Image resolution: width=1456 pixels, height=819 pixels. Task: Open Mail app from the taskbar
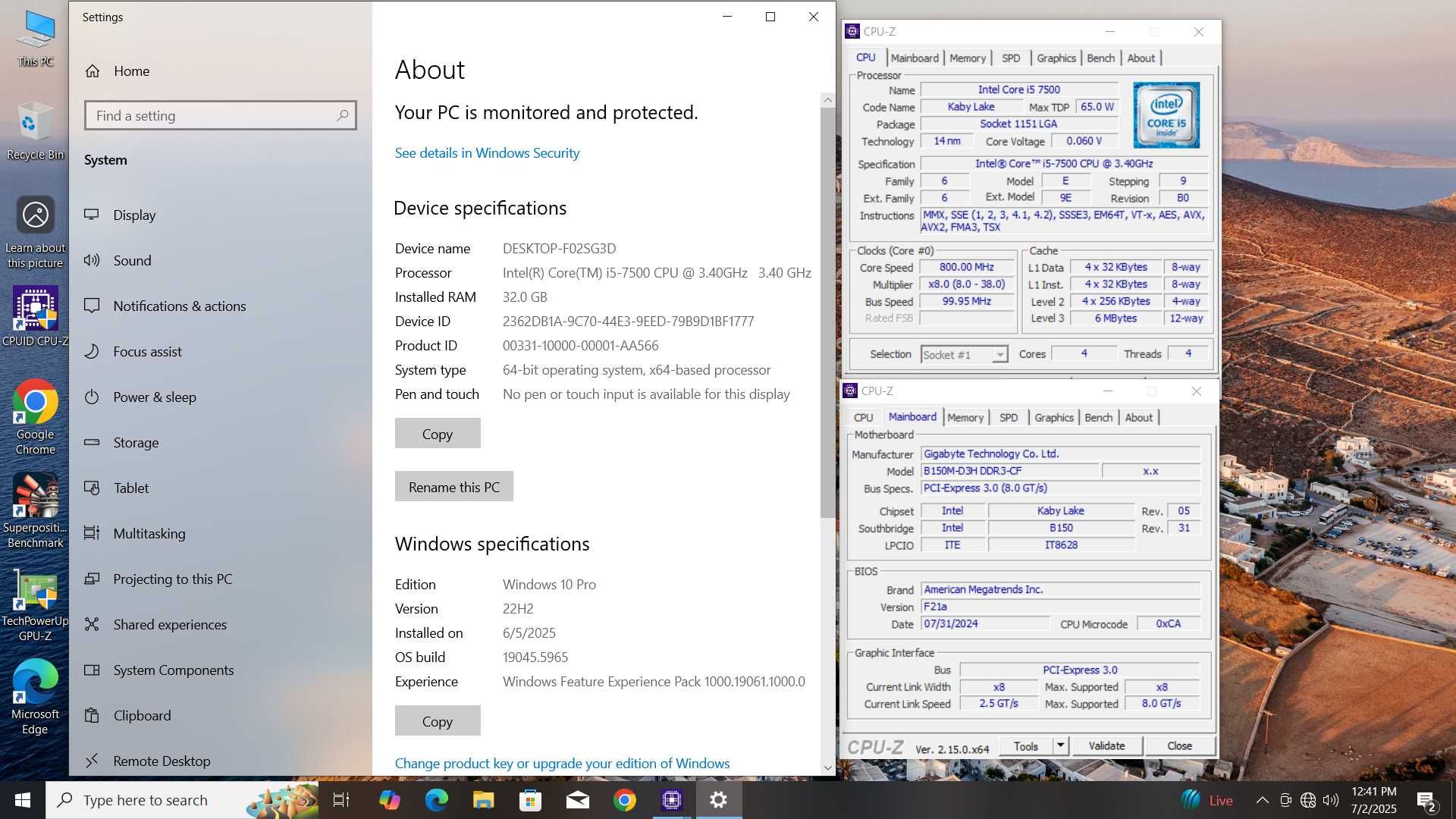pyautogui.click(x=577, y=800)
